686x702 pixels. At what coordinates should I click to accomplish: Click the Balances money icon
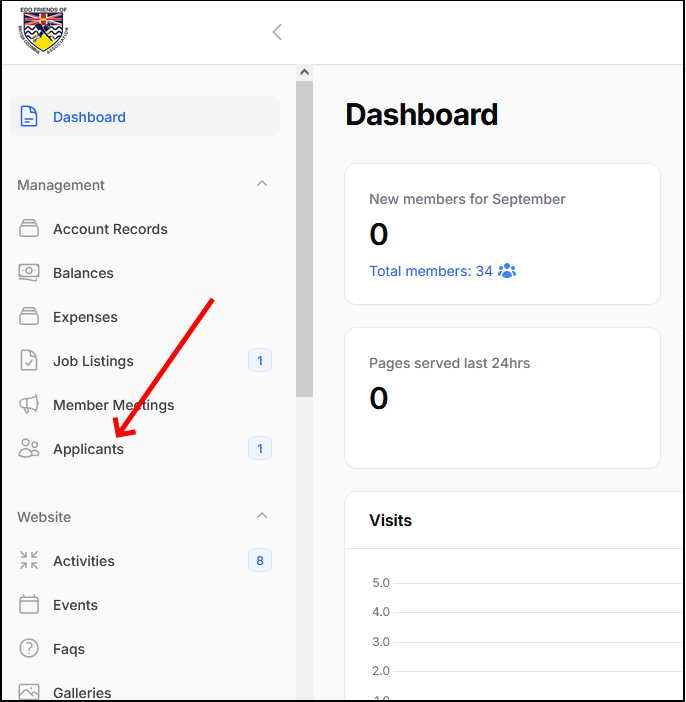[29, 273]
